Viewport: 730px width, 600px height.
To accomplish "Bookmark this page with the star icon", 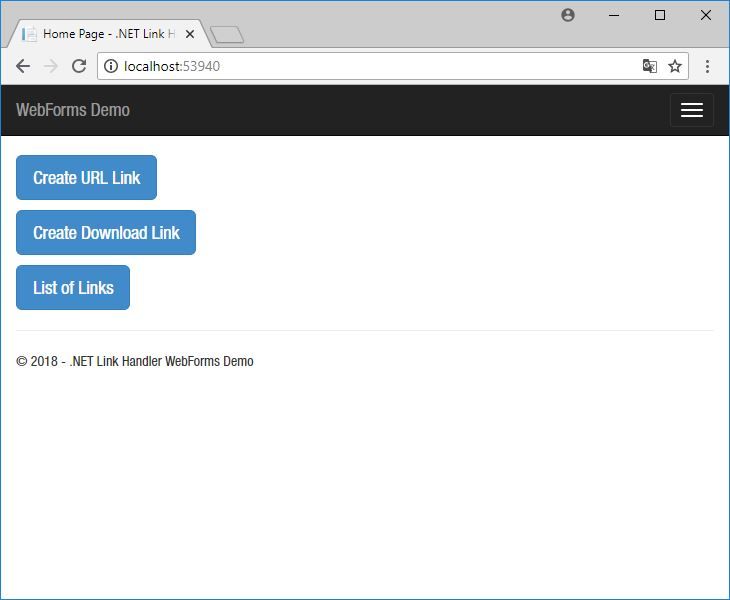I will (x=675, y=66).
